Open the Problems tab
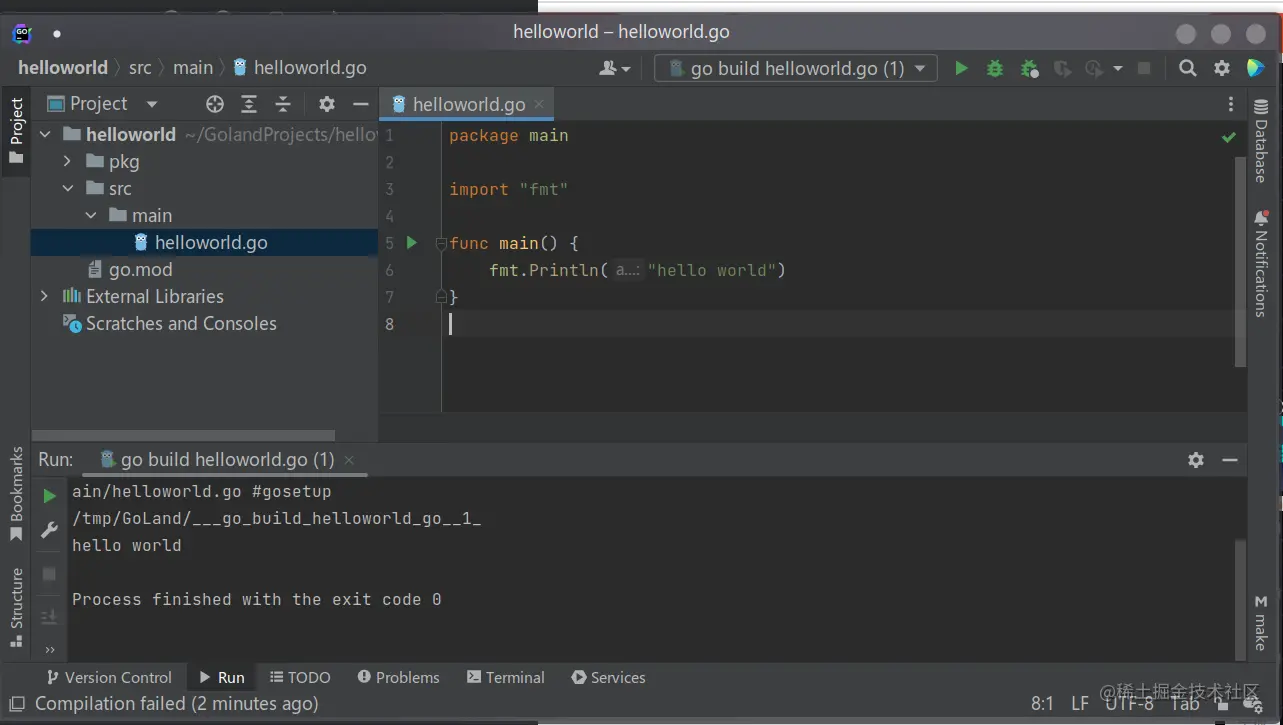The width and height of the screenshot is (1283, 725). [x=398, y=677]
